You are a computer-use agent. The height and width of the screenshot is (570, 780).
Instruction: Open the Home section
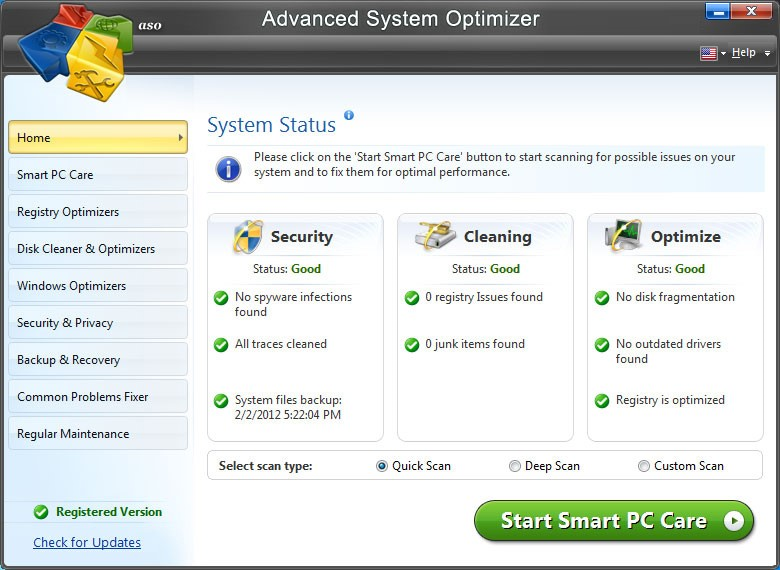click(x=98, y=137)
